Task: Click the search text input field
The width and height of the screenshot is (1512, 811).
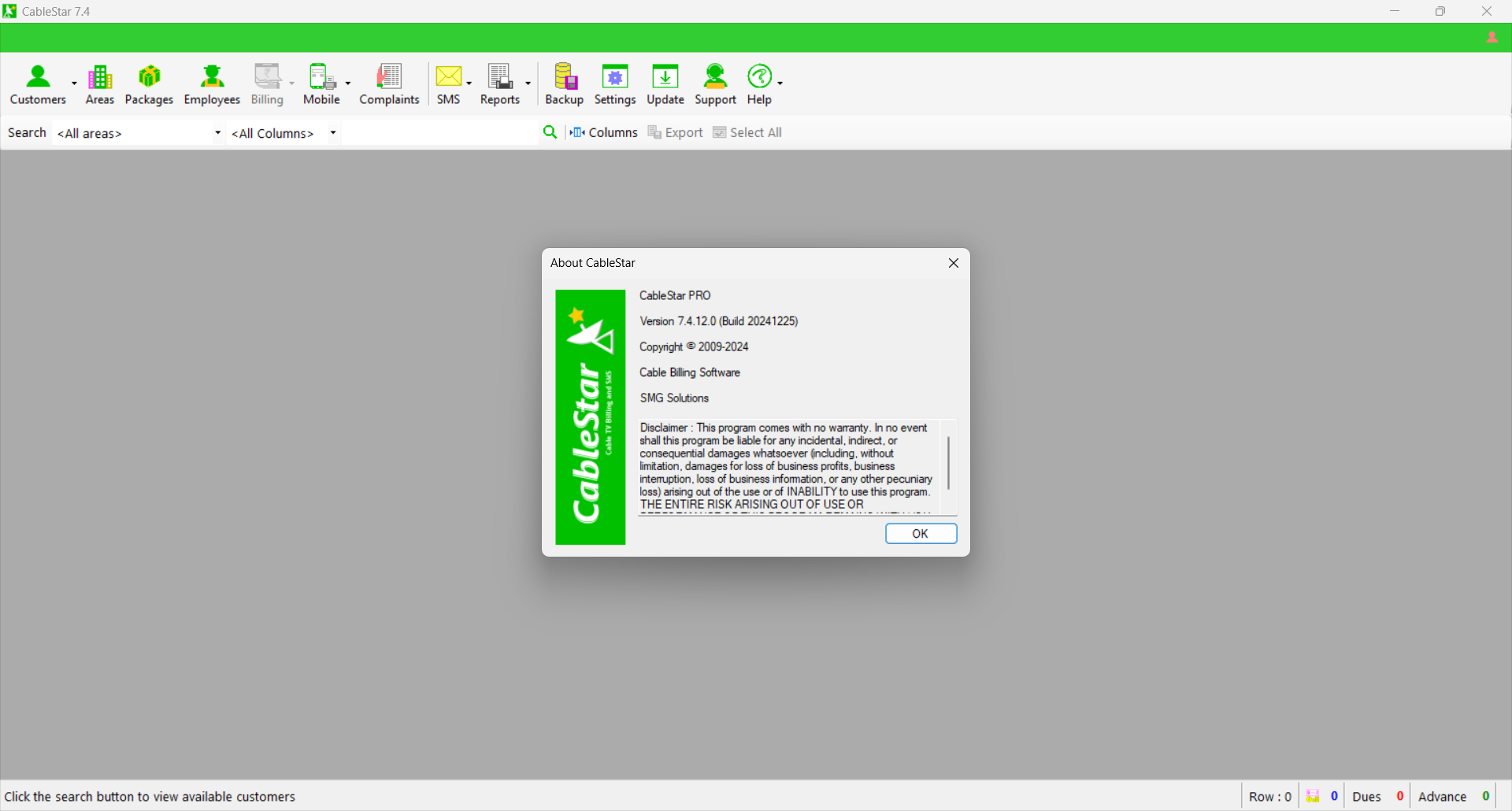Action: 439,133
